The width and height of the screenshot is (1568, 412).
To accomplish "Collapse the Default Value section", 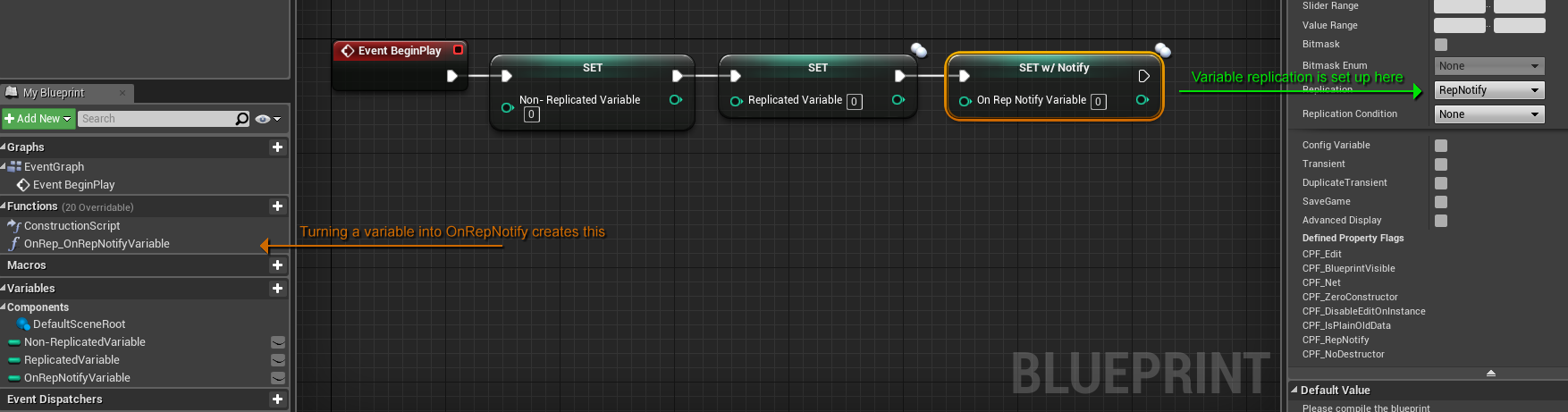I will tap(1294, 391).
